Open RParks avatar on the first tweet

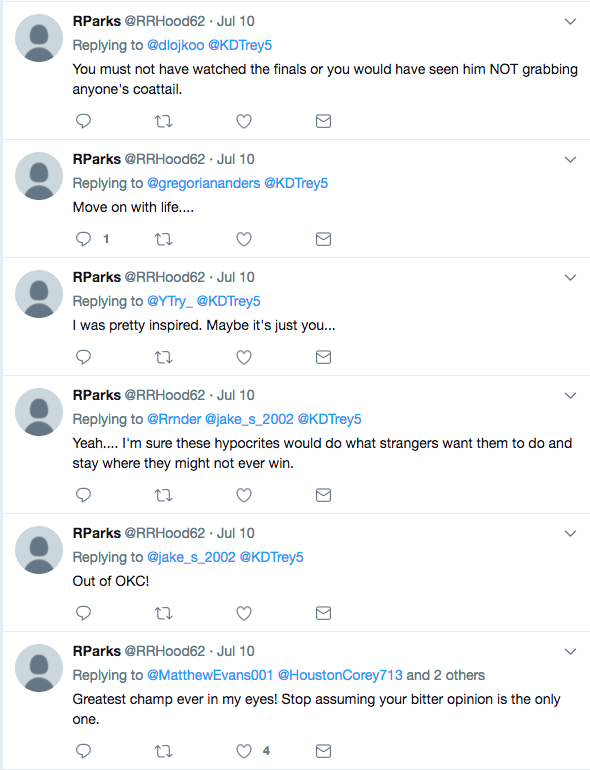click(x=39, y=38)
